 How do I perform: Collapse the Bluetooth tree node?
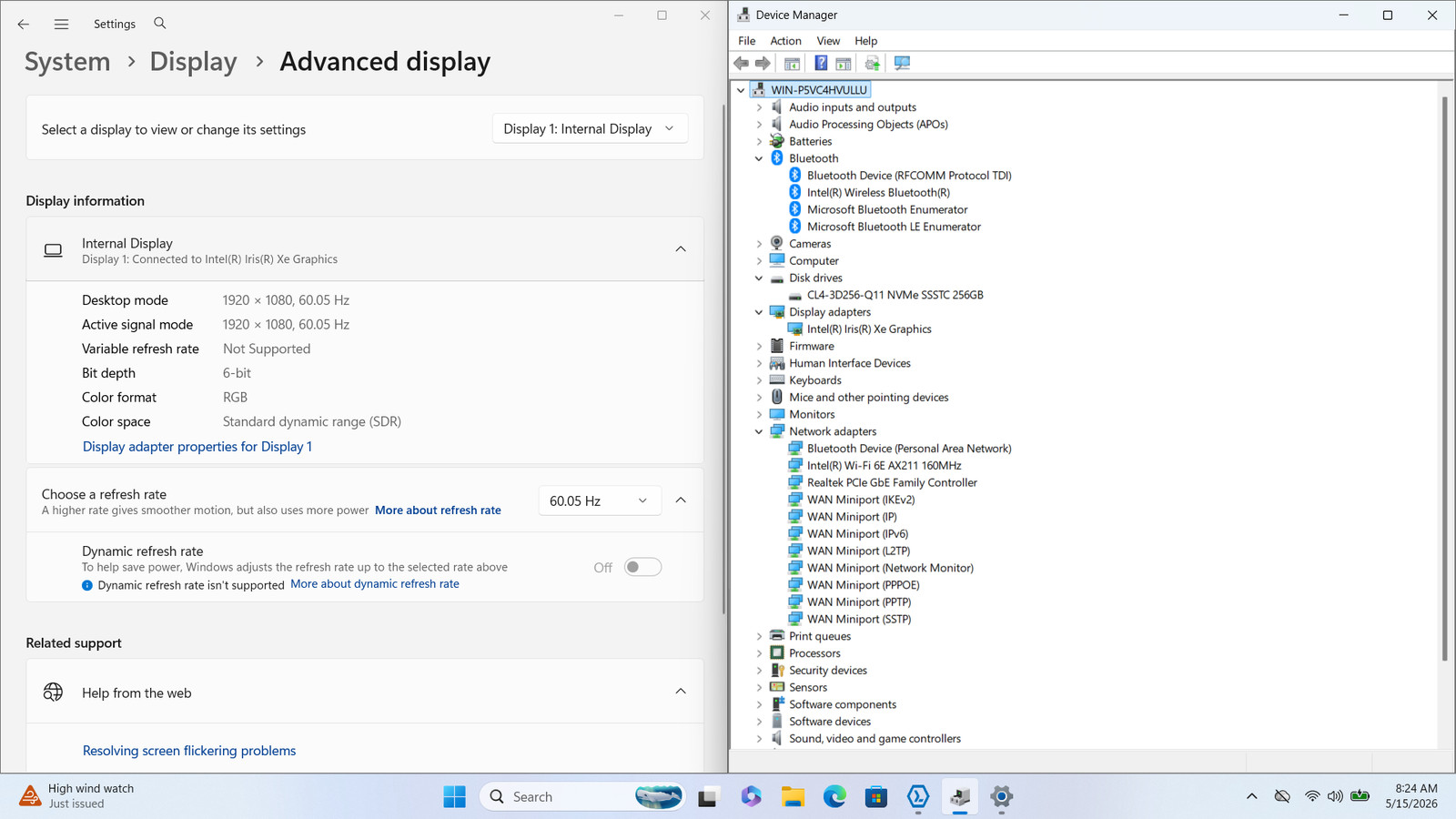tap(759, 158)
